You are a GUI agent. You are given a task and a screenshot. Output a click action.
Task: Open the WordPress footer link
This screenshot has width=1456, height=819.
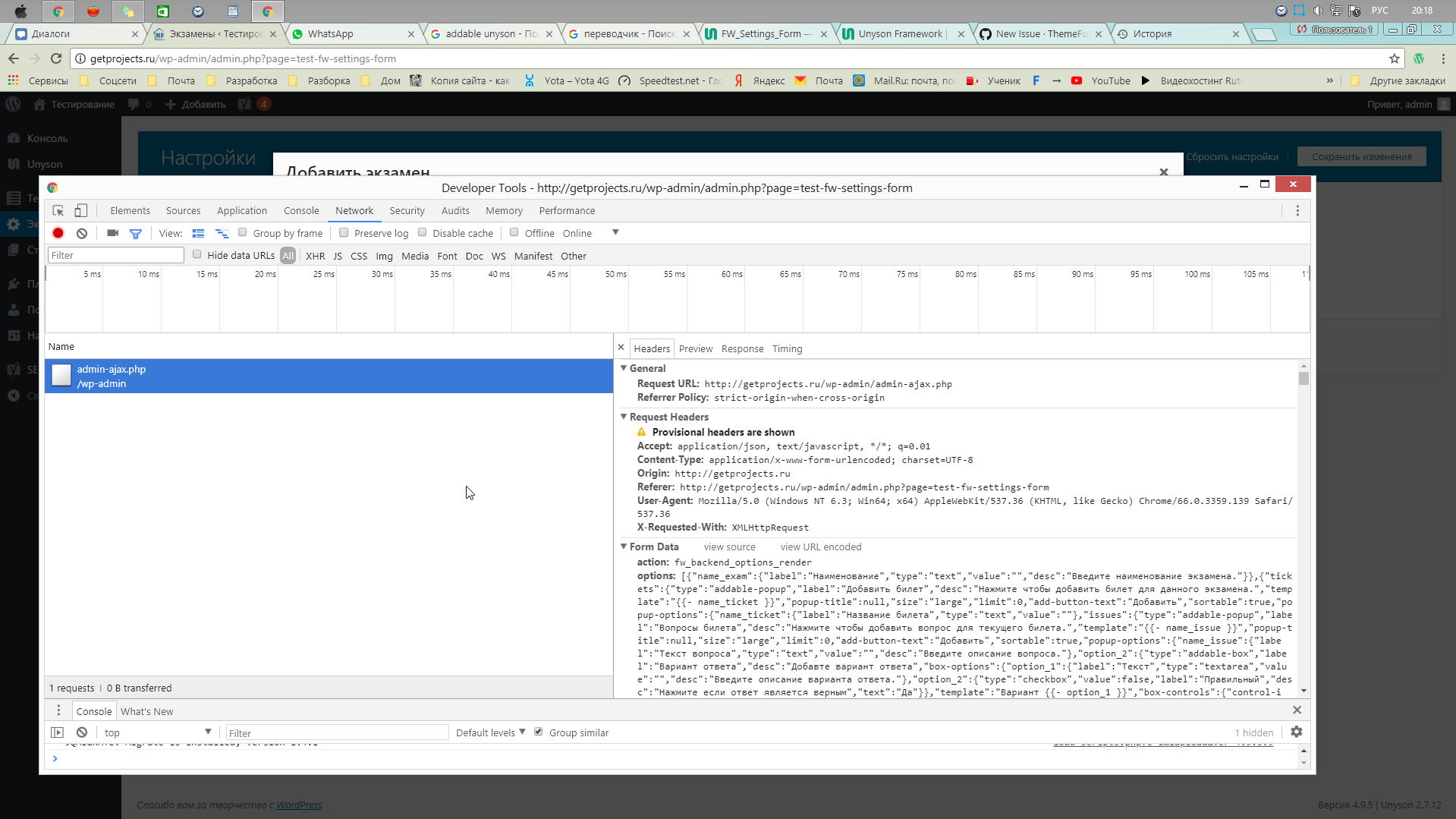tap(299, 805)
